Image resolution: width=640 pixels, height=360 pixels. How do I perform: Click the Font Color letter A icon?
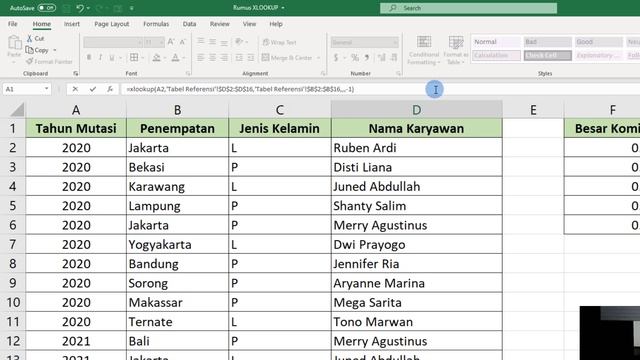176,58
